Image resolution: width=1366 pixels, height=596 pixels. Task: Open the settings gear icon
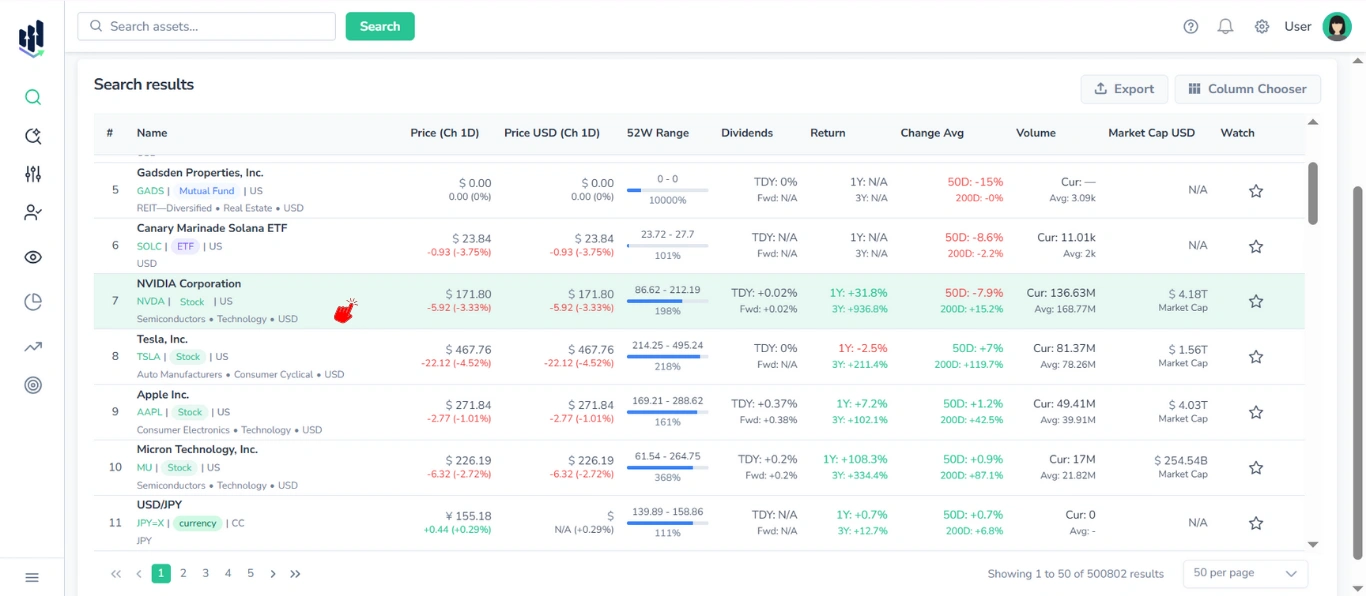pos(1261,26)
